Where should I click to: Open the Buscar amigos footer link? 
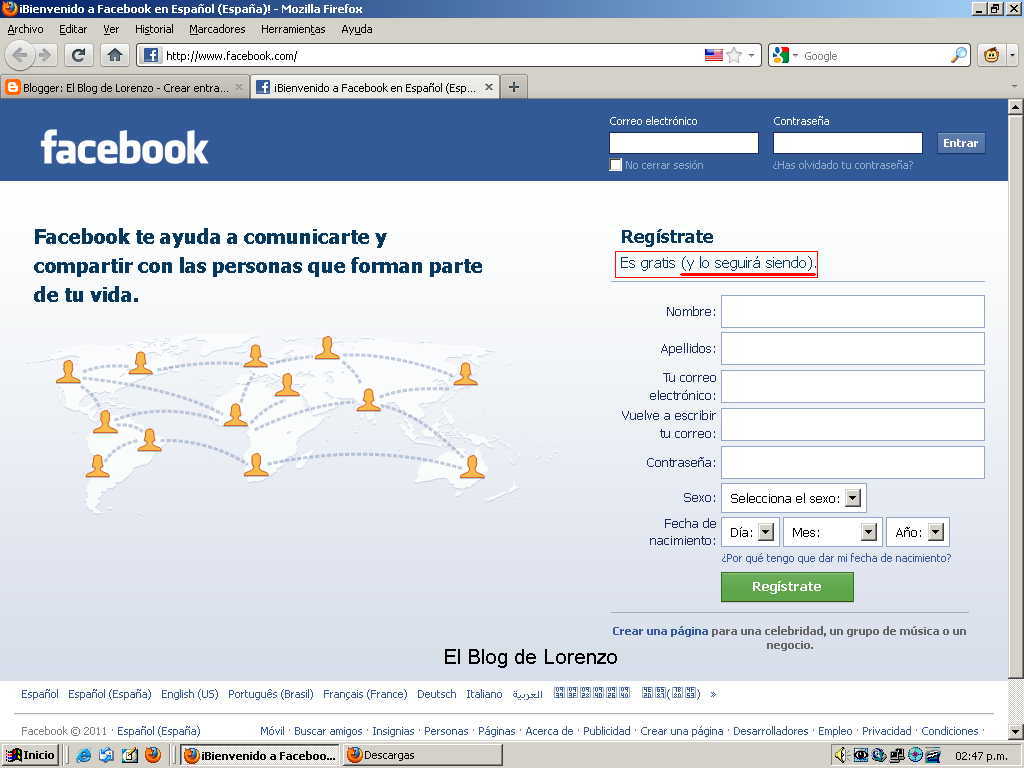click(328, 731)
